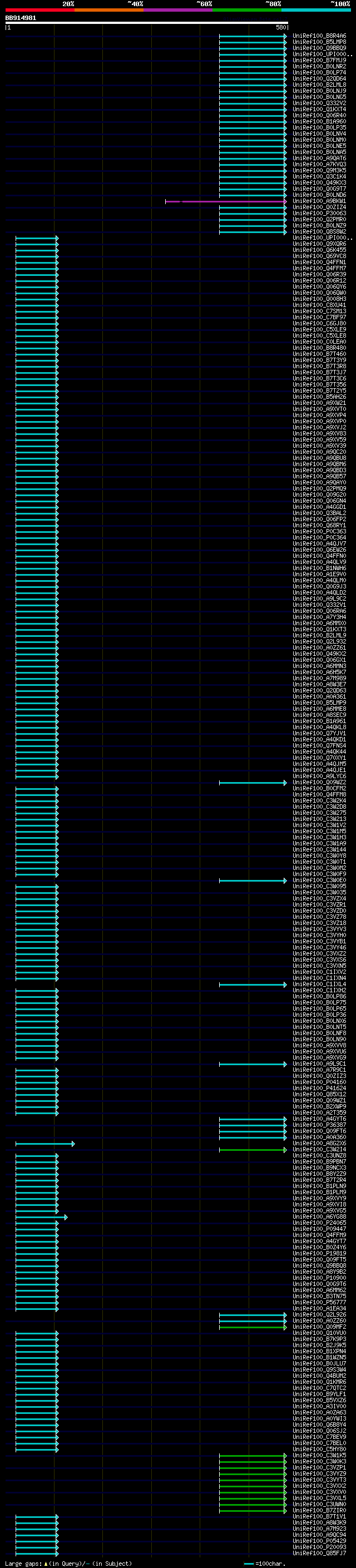Click the UniRef100_Q332V2 hit label
356x1568 pixels.
click(319, 103)
